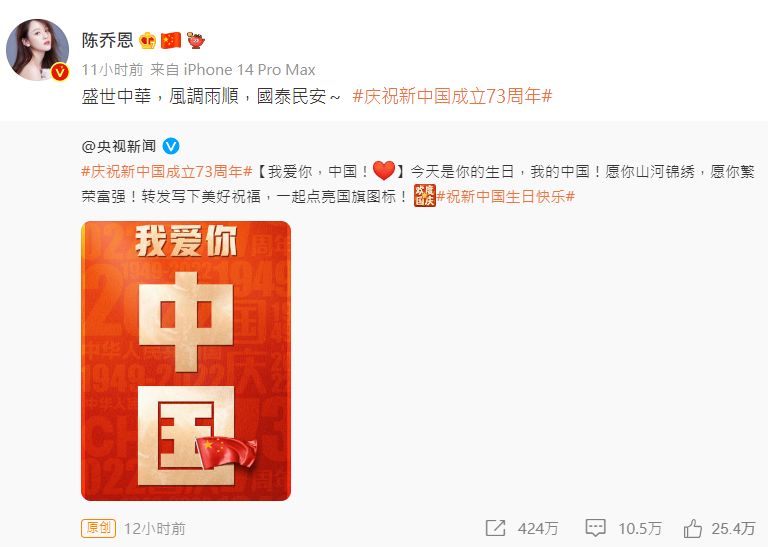Open hashtag 庆祝新中国成立73周年 in 陈乔恩's post
Image resolution: width=768 pixels, height=547 pixels.
pyautogui.click(x=452, y=95)
